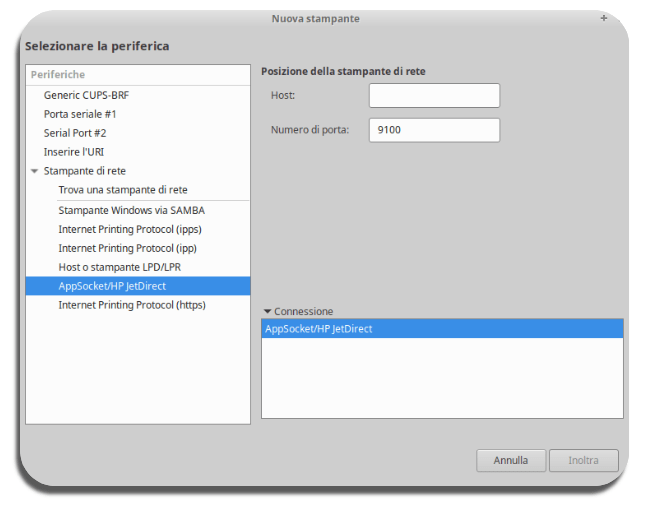Collapse Stampante di rete tree arrow
This screenshot has height=510, width=649.
tap(35, 171)
